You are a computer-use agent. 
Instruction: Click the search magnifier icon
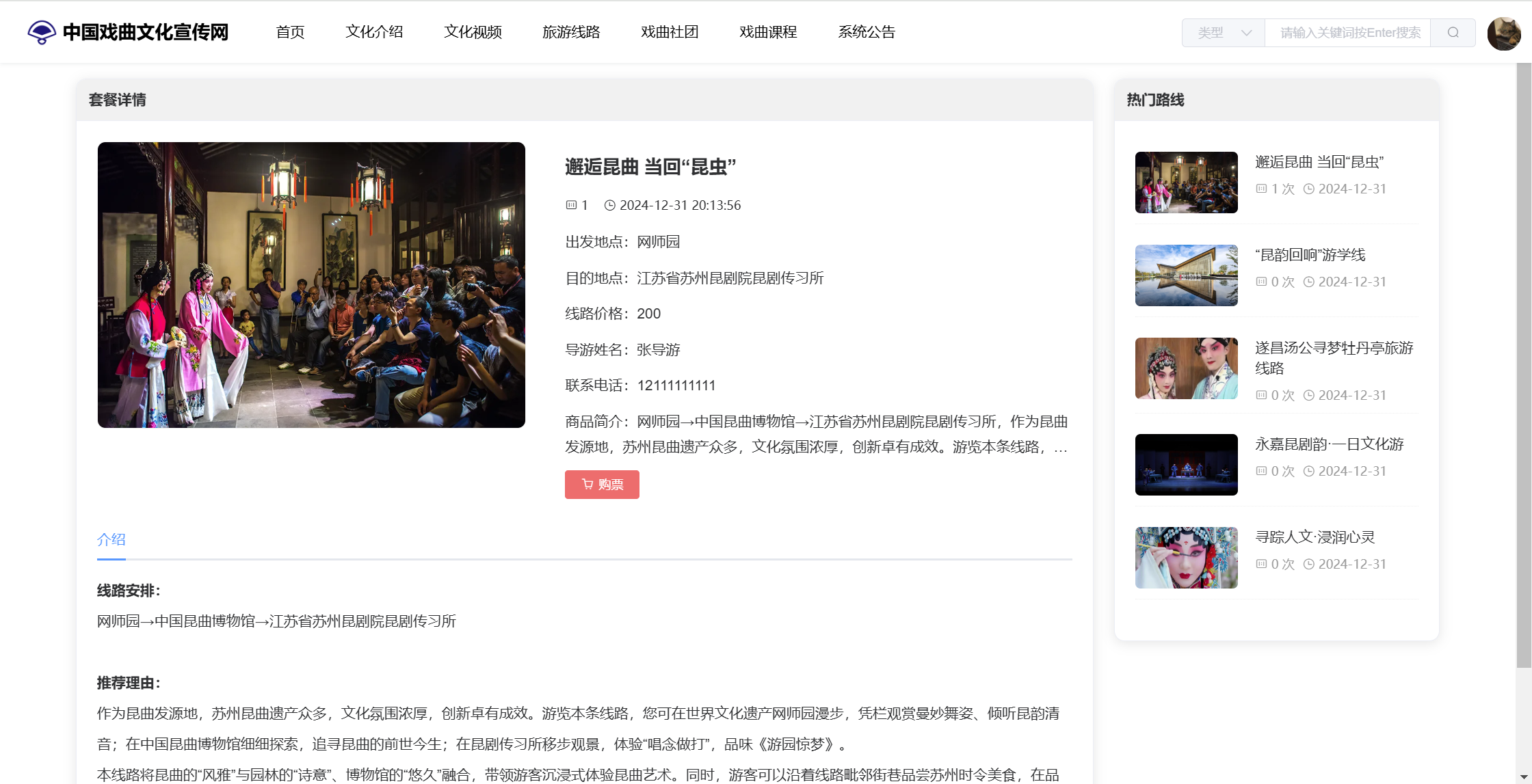point(1453,32)
